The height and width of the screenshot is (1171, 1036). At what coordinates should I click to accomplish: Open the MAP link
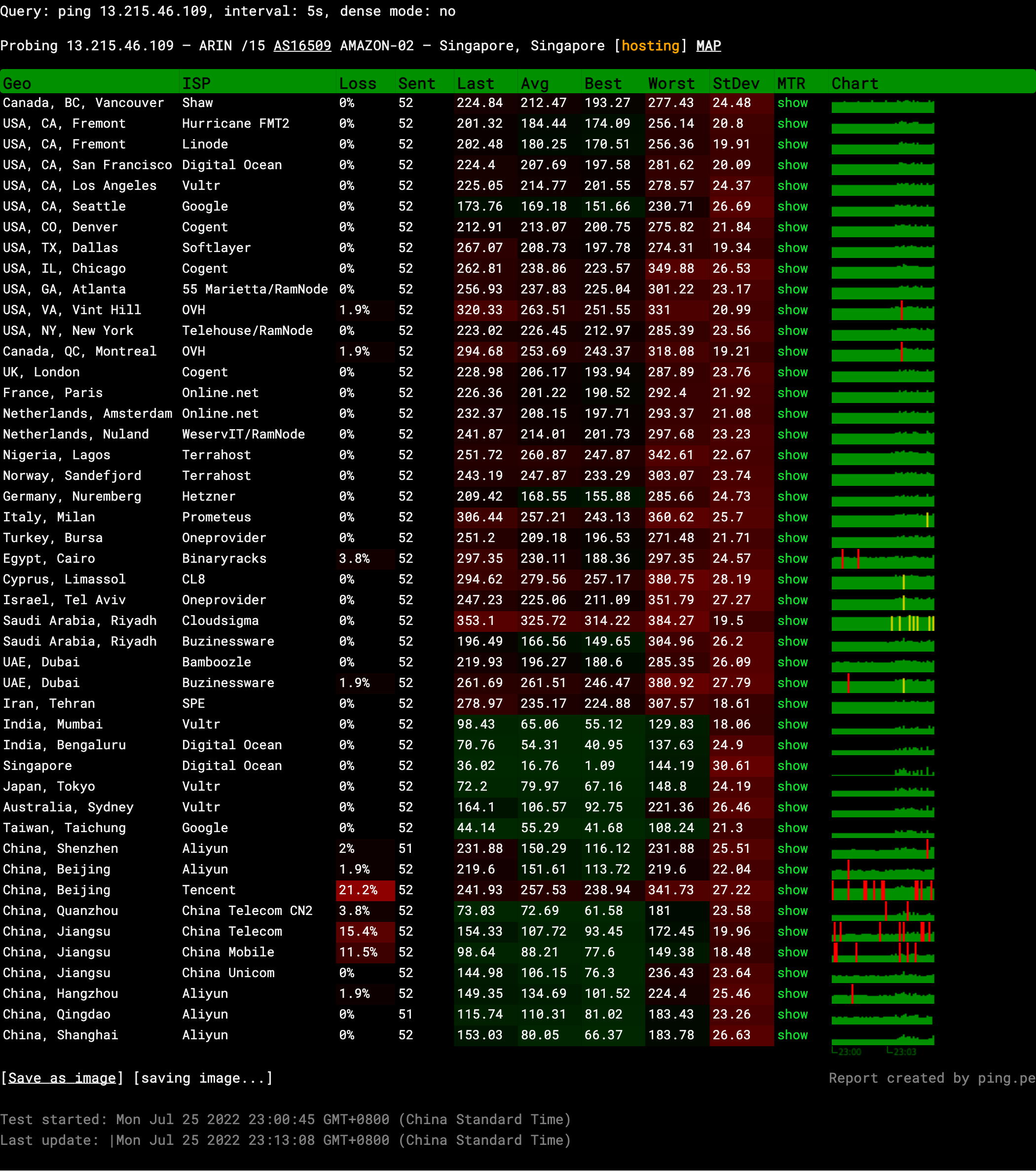click(x=708, y=46)
